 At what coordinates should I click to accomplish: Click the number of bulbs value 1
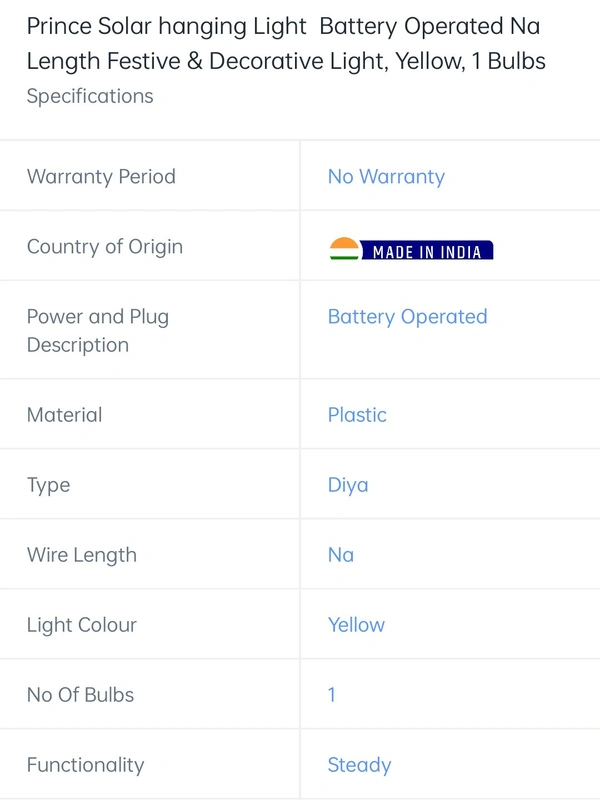pyautogui.click(x=332, y=695)
